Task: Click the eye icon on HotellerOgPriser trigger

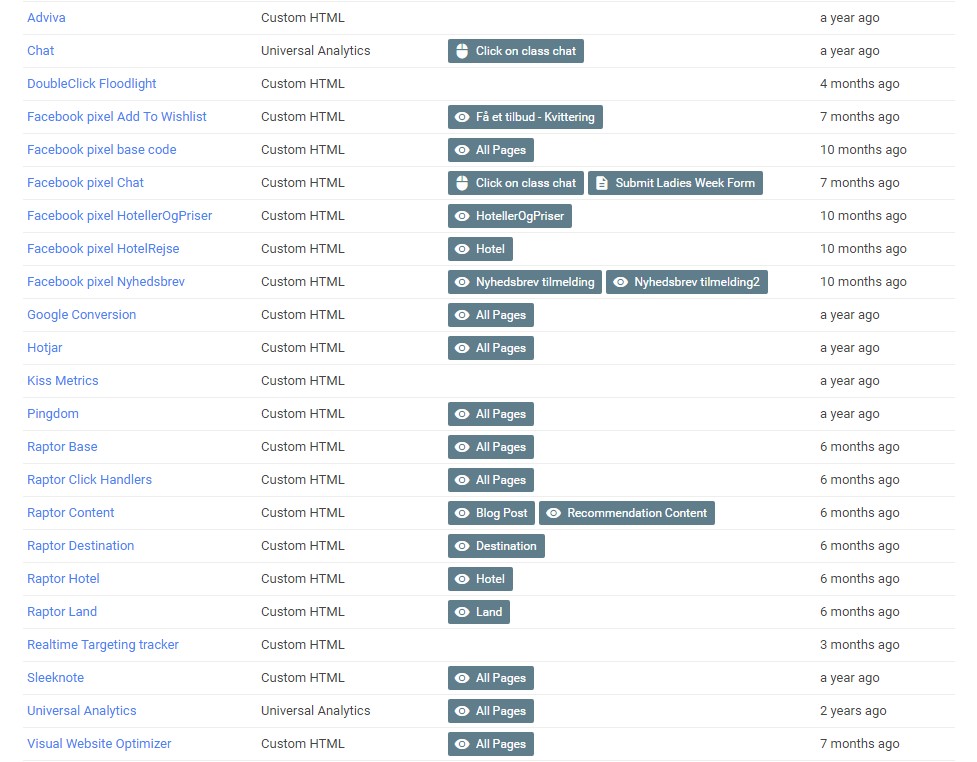Action: (x=462, y=216)
